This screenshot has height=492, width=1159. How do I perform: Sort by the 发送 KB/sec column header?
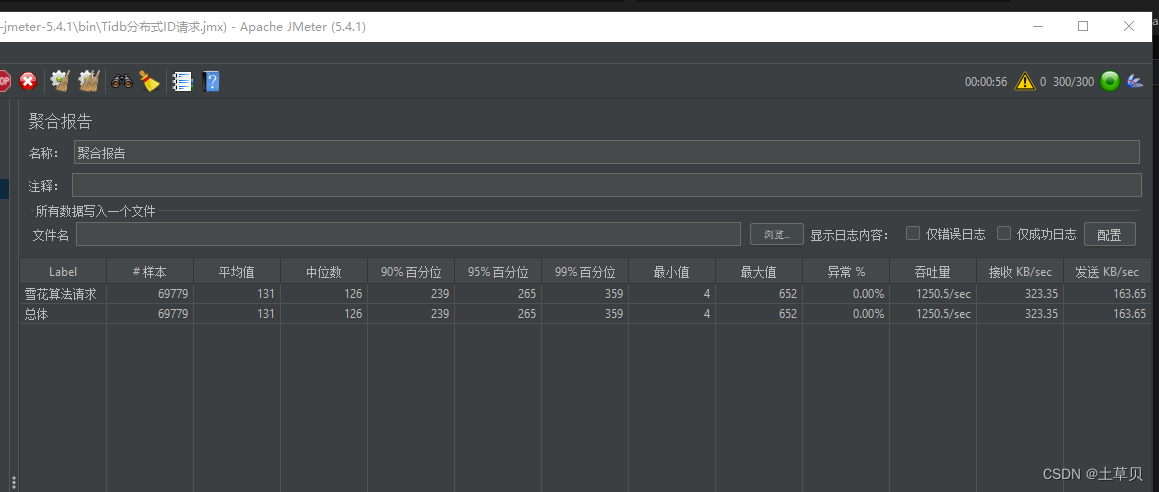click(x=1107, y=272)
